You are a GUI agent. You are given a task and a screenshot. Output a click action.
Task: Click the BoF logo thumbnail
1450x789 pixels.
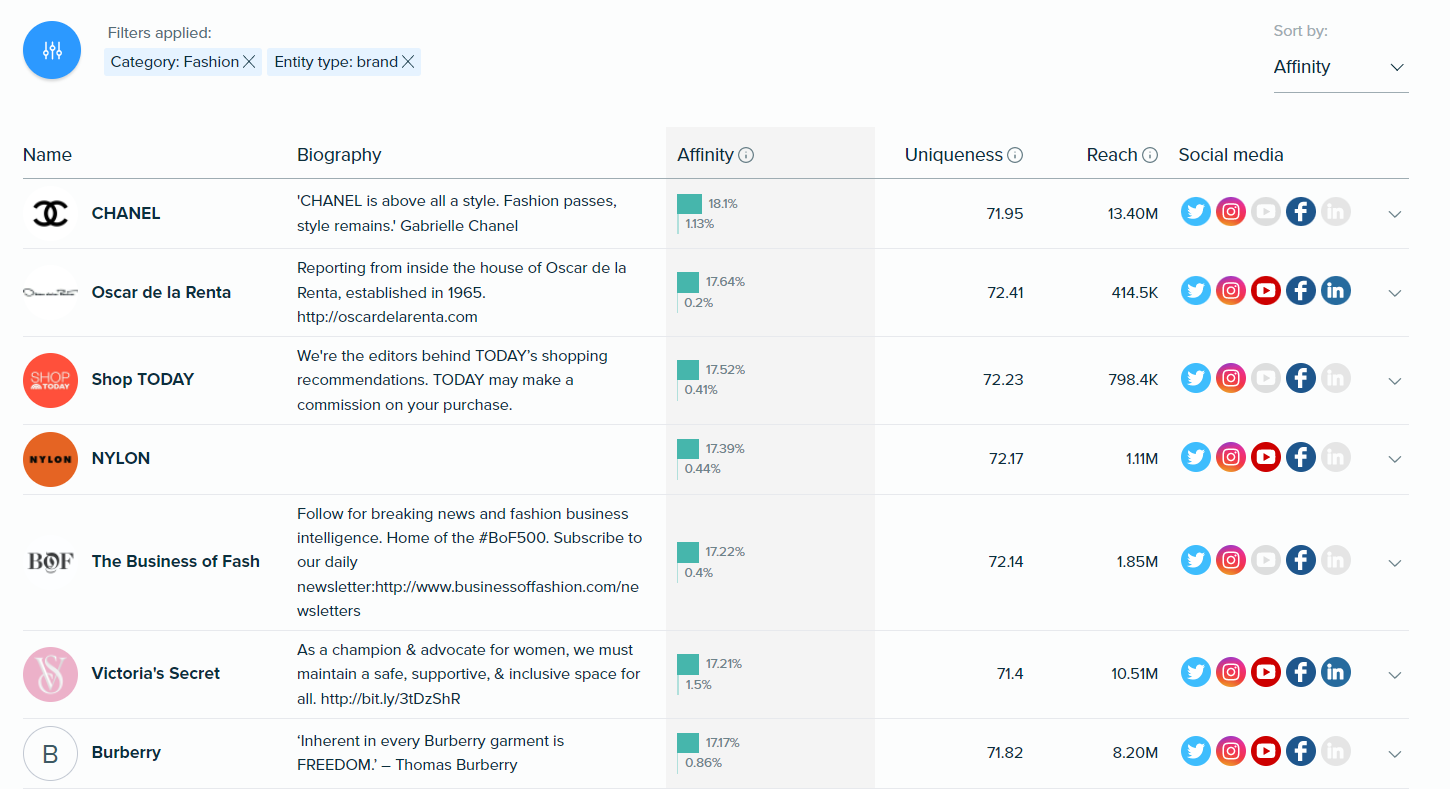tap(50, 562)
